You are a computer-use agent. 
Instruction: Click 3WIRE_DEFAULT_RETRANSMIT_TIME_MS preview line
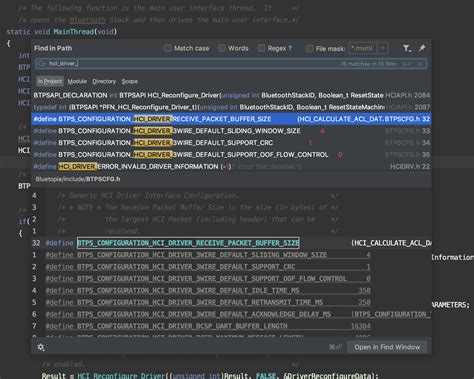pos(208,302)
